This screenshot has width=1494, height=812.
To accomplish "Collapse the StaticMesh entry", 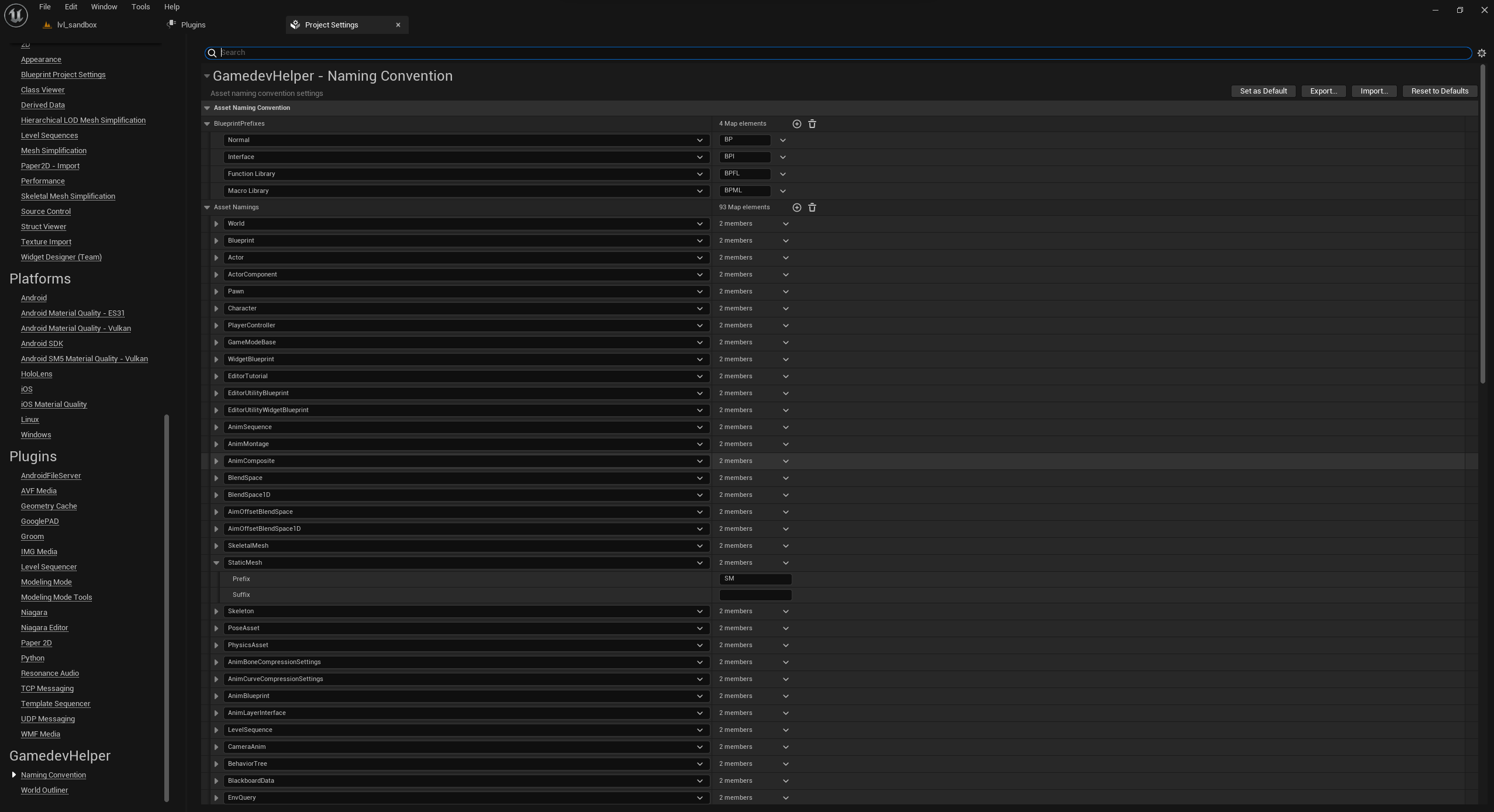I will 216,563.
